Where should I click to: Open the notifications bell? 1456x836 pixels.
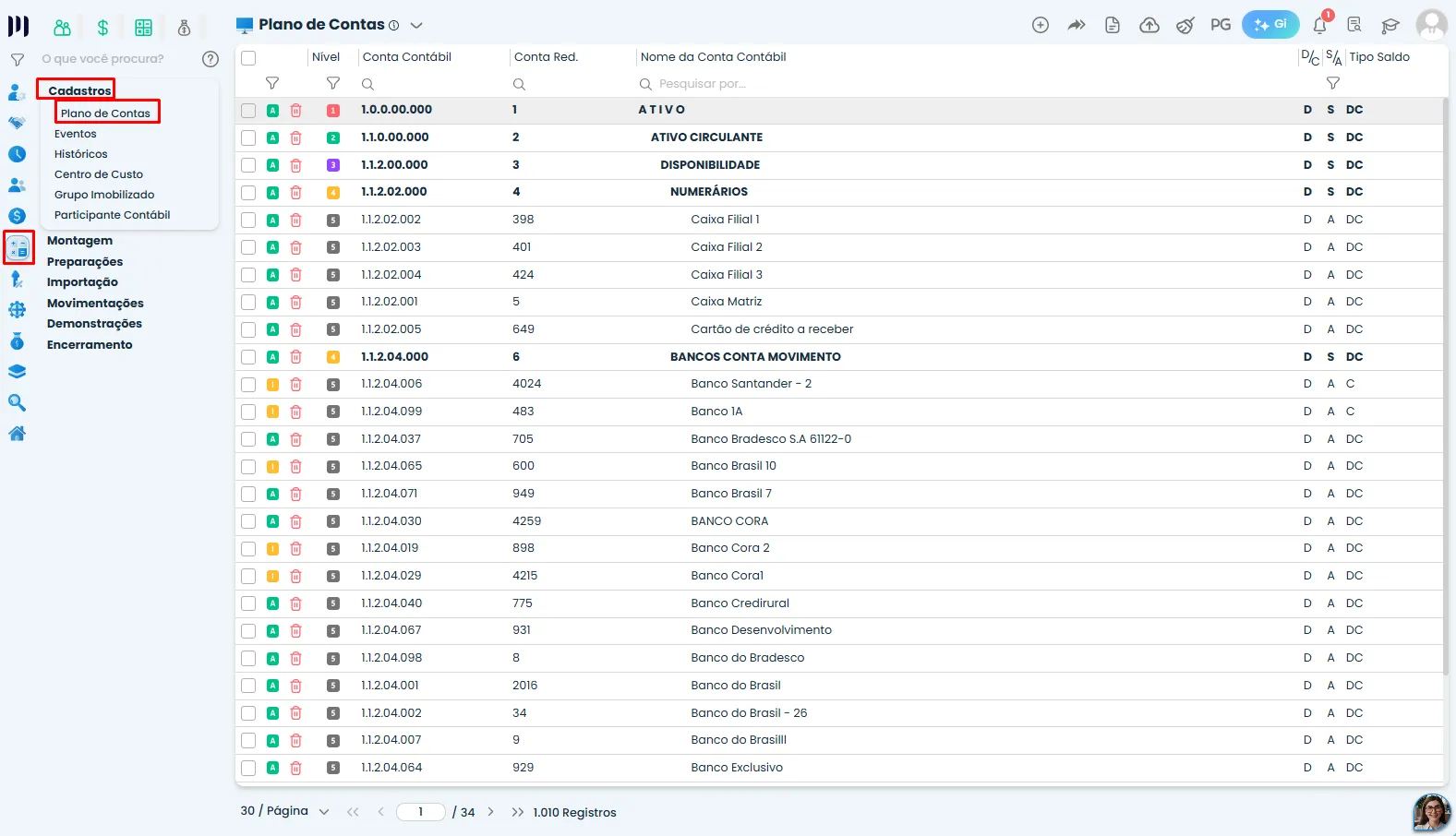[x=1320, y=25]
